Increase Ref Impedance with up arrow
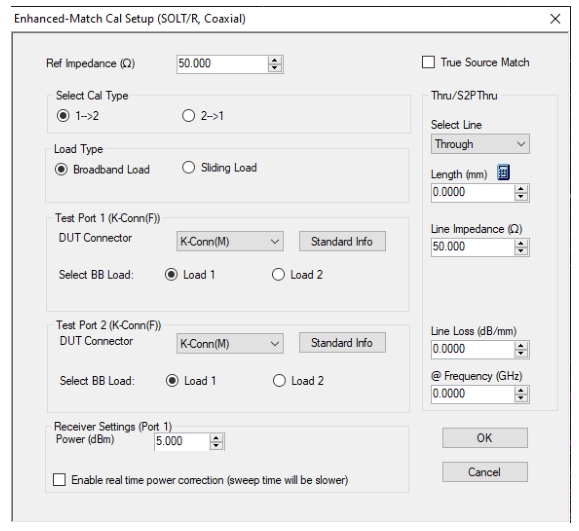579x531 pixels. (x=274, y=60)
